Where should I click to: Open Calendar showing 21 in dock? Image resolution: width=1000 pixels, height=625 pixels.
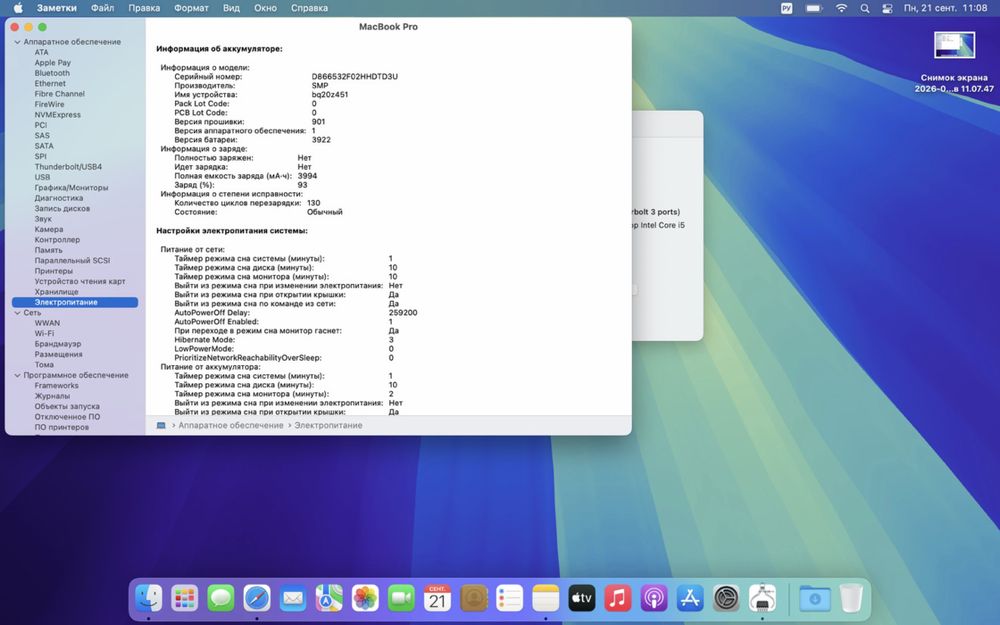click(x=438, y=598)
